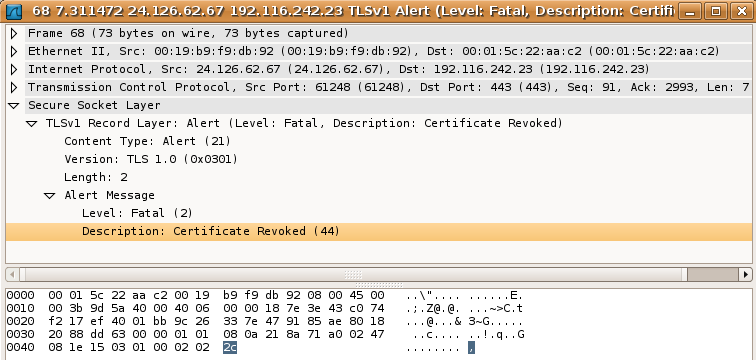Click hex offset 0040 row label
Image resolution: width=756 pixels, height=360 pixels.
[20, 347]
